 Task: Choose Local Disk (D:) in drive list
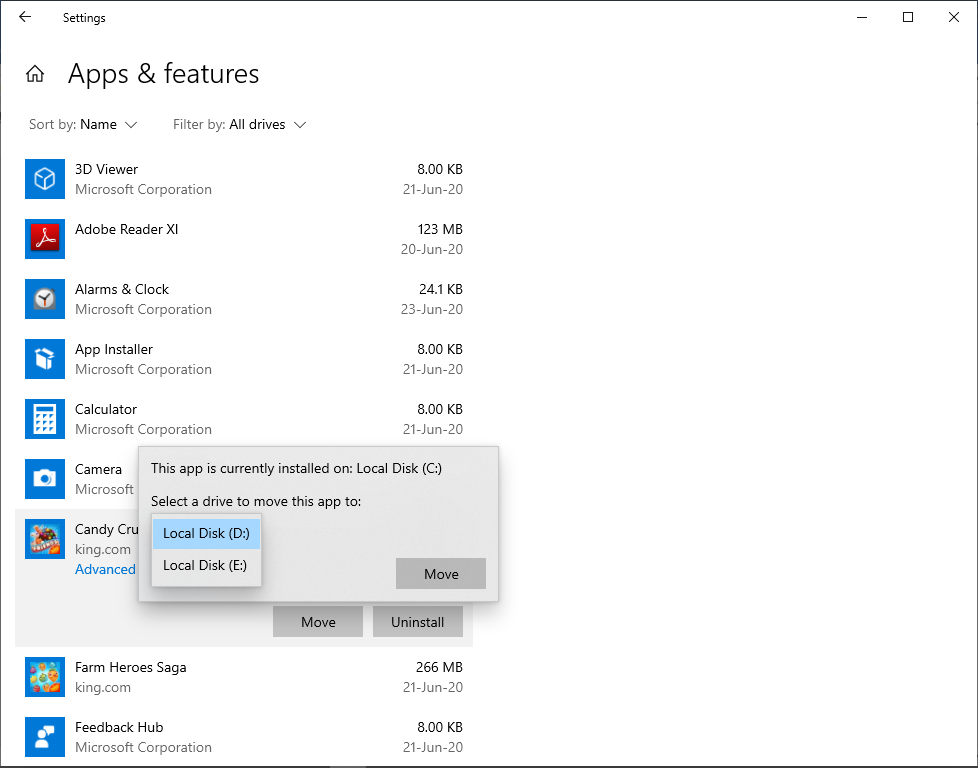pos(206,533)
